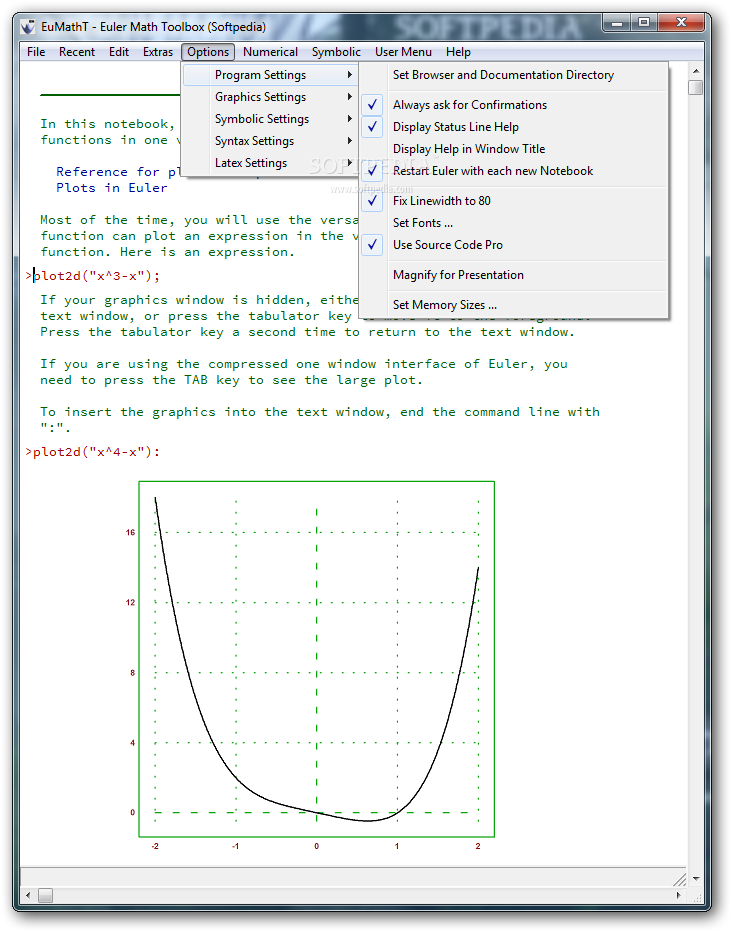Close the EuMathT window

pyautogui.click(x=681, y=23)
